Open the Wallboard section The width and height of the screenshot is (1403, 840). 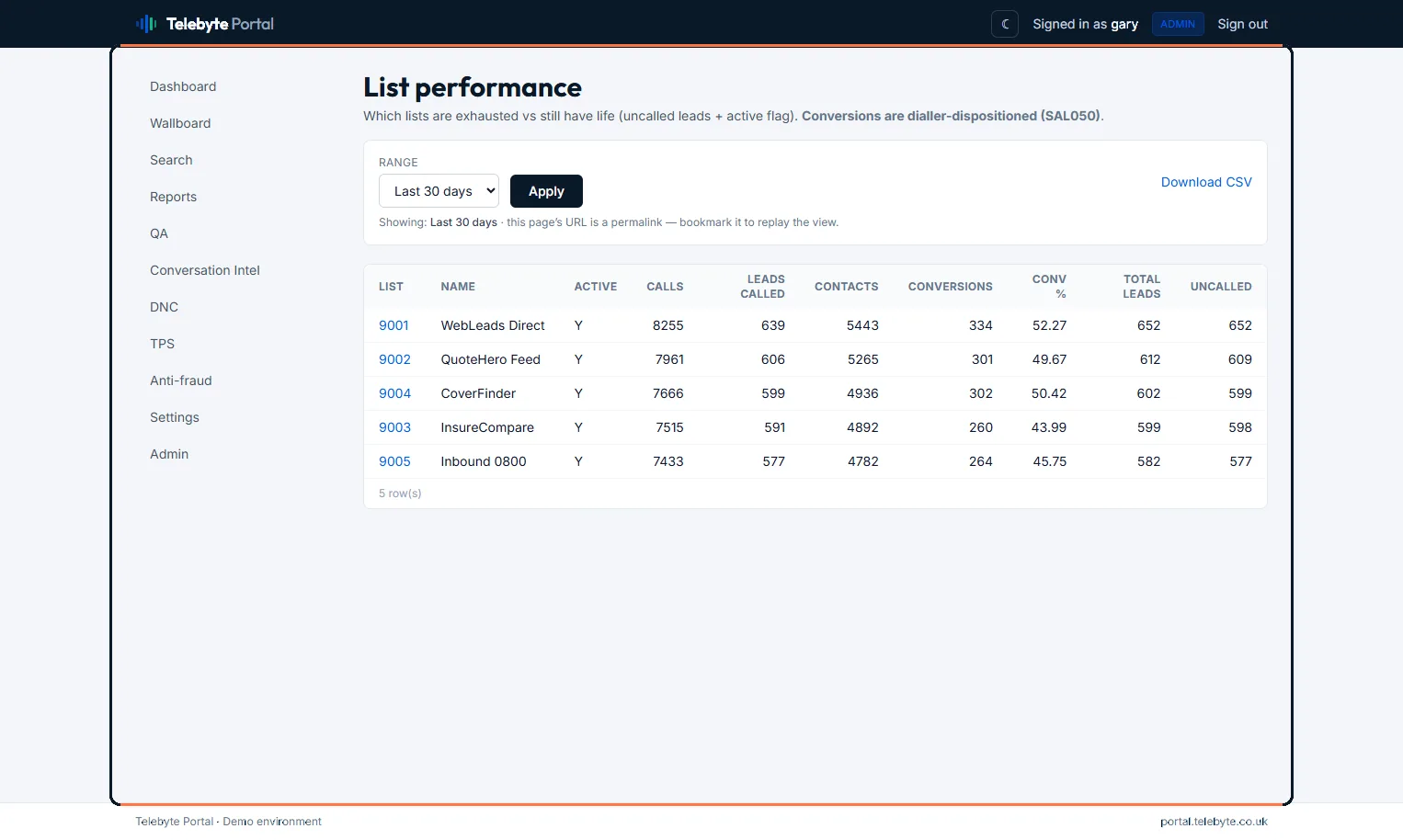(180, 123)
